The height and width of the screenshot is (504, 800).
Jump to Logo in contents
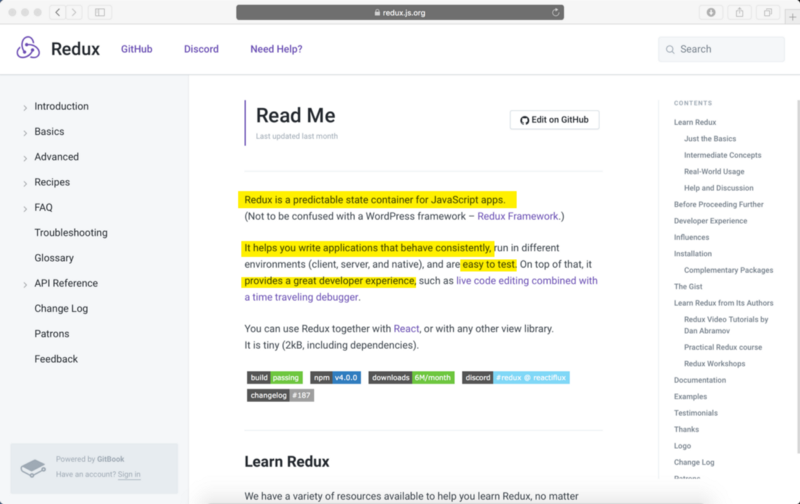pyautogui.click(x=682, y=446)
